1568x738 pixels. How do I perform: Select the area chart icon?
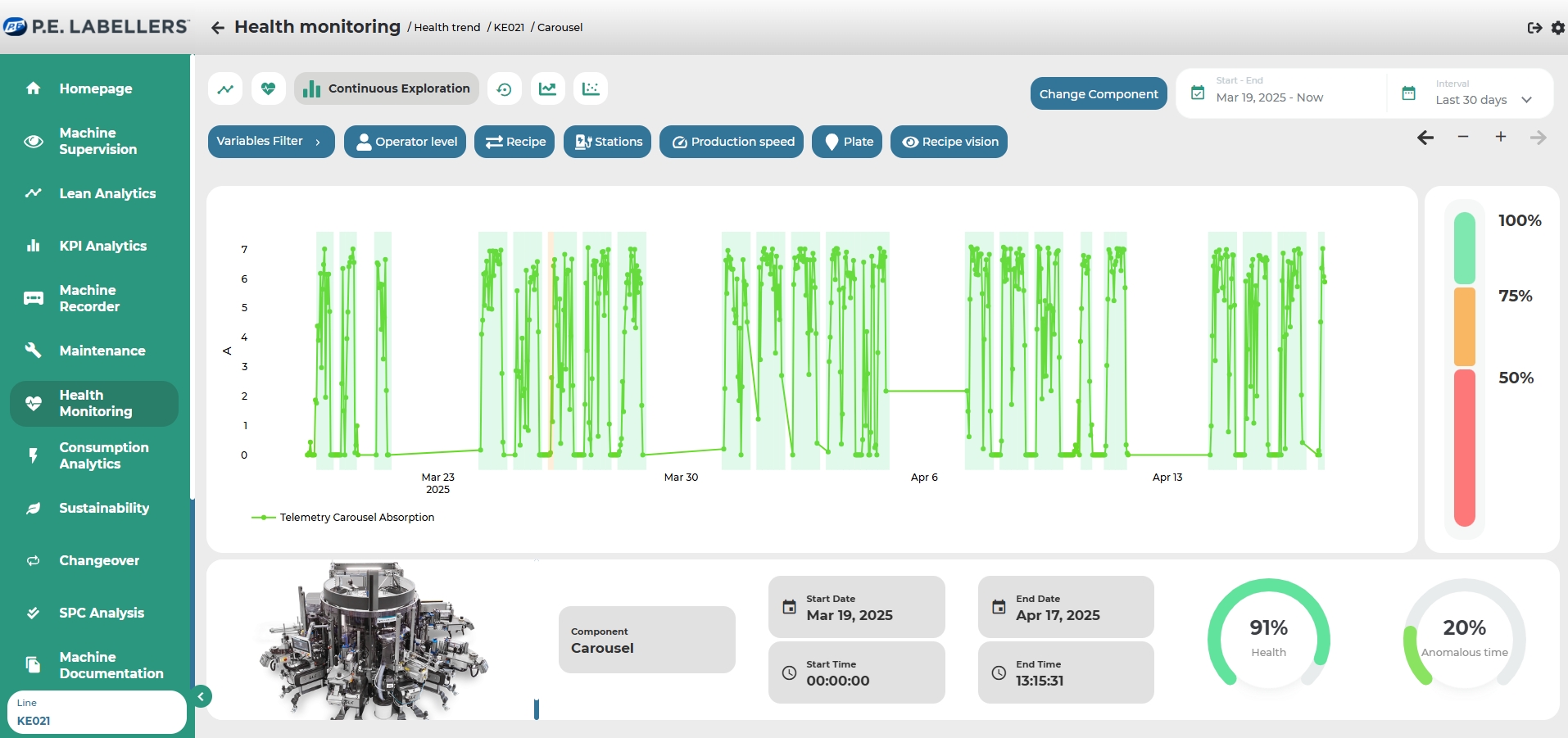(547, 89)
